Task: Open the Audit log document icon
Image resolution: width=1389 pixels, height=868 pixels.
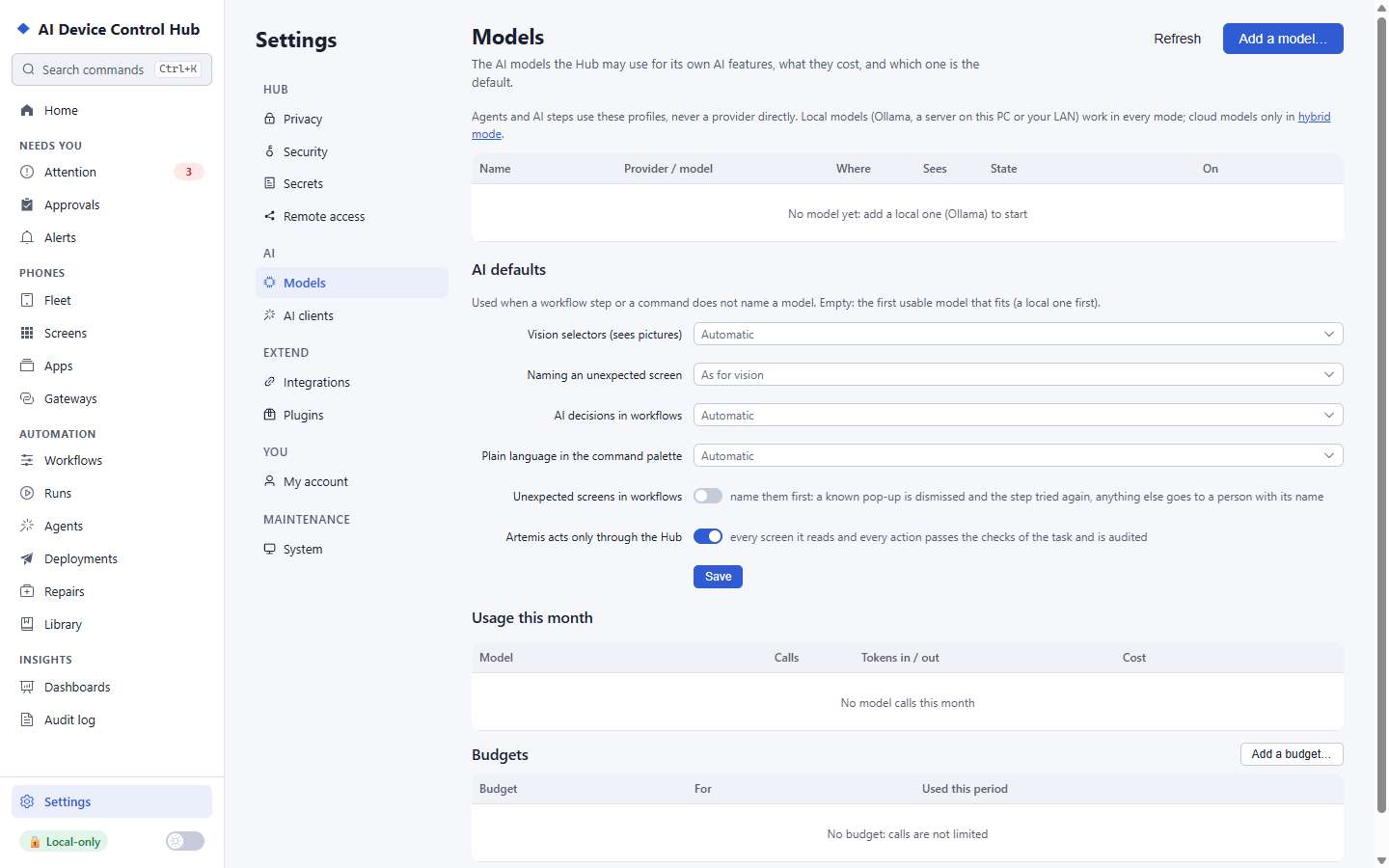Action: coord(27,720)
